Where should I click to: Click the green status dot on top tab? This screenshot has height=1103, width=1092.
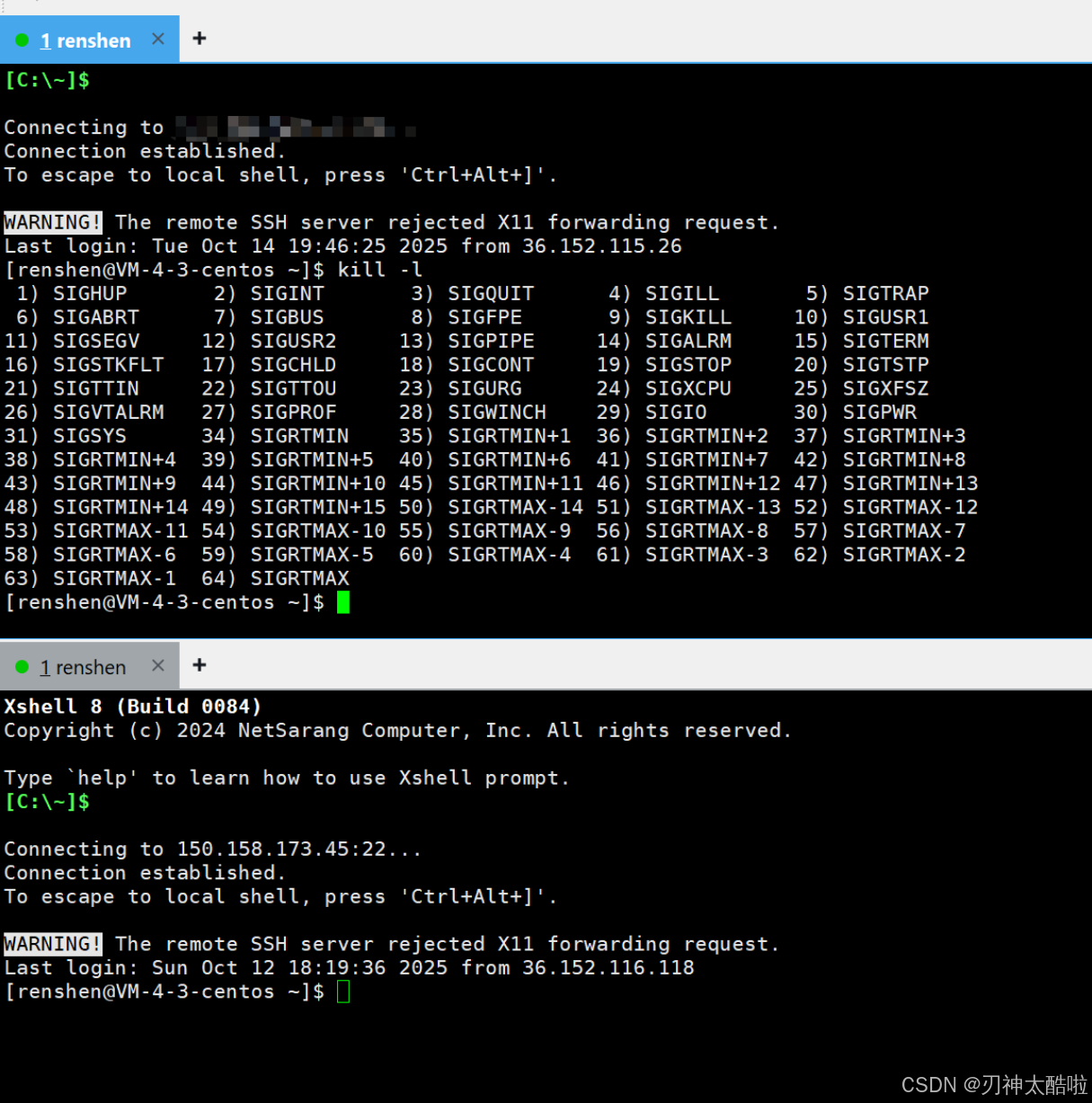pyautogui.click(x=22, y=40)
